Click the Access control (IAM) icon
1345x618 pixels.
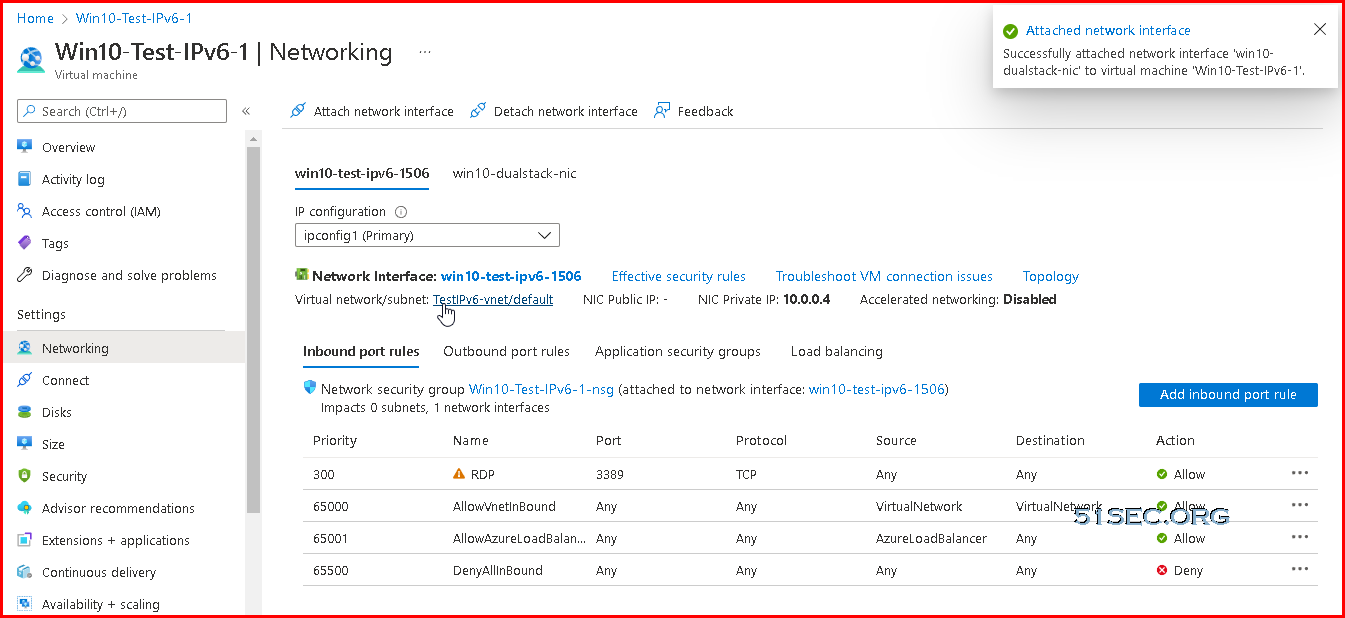[x=25, y=211]
